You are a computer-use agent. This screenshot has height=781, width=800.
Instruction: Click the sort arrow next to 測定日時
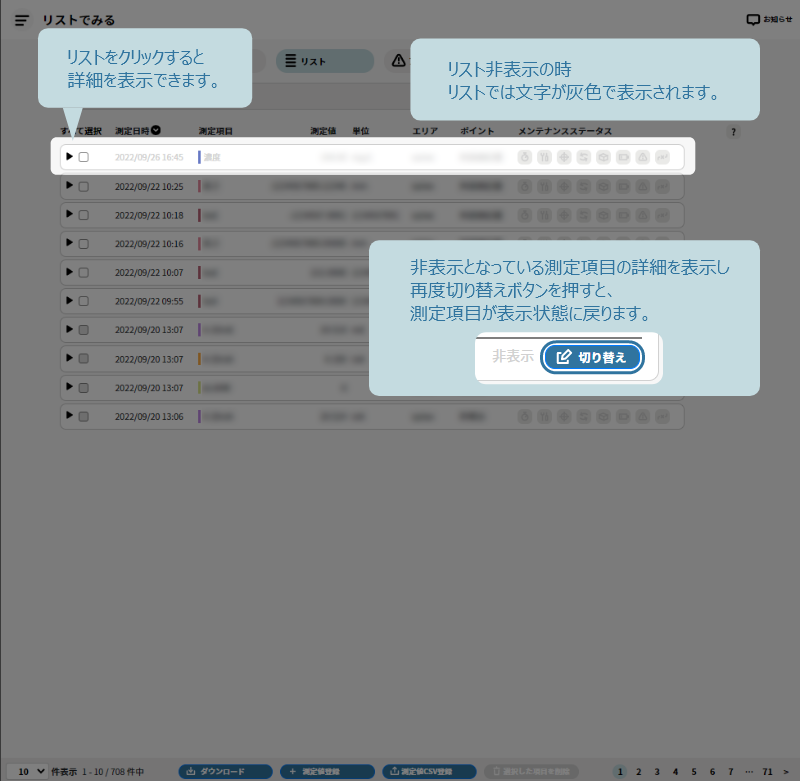click(156, 131)
